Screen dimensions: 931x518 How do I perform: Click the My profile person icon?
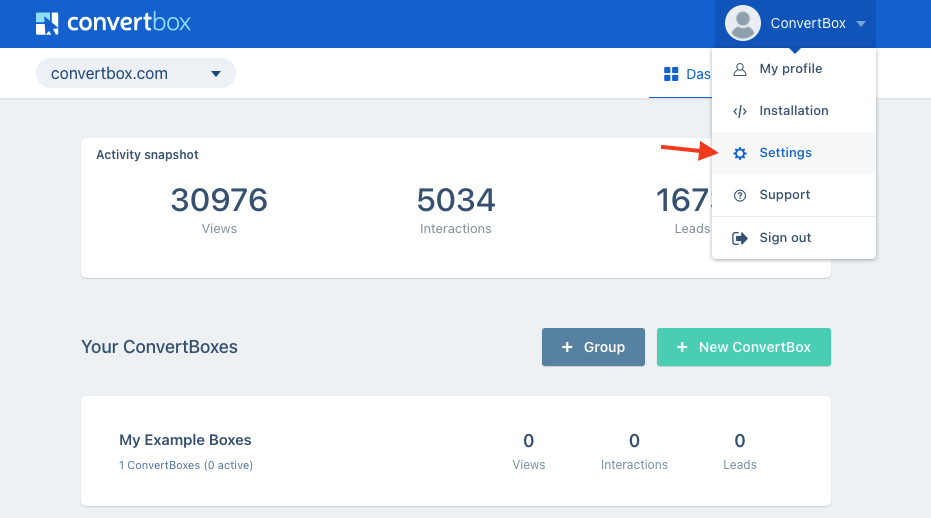[739, 70]
